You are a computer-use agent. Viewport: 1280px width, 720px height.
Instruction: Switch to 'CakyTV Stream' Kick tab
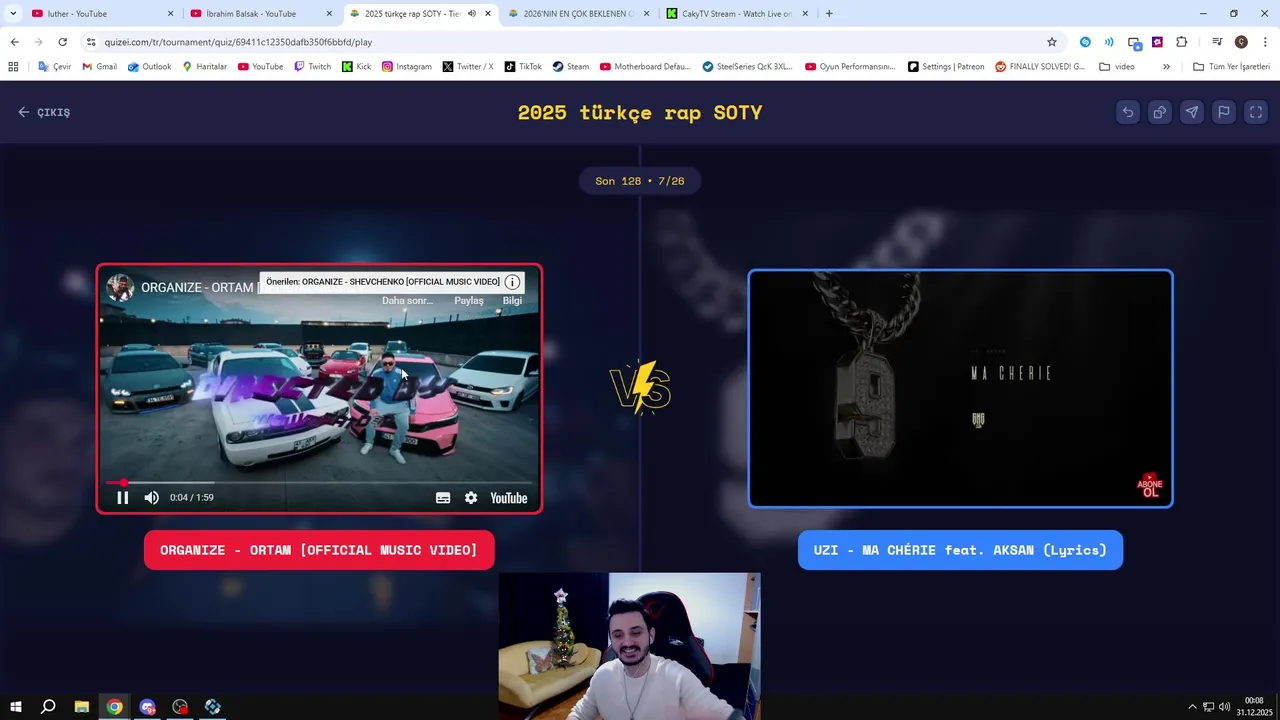pyautogui.click(x=736, y=14)
